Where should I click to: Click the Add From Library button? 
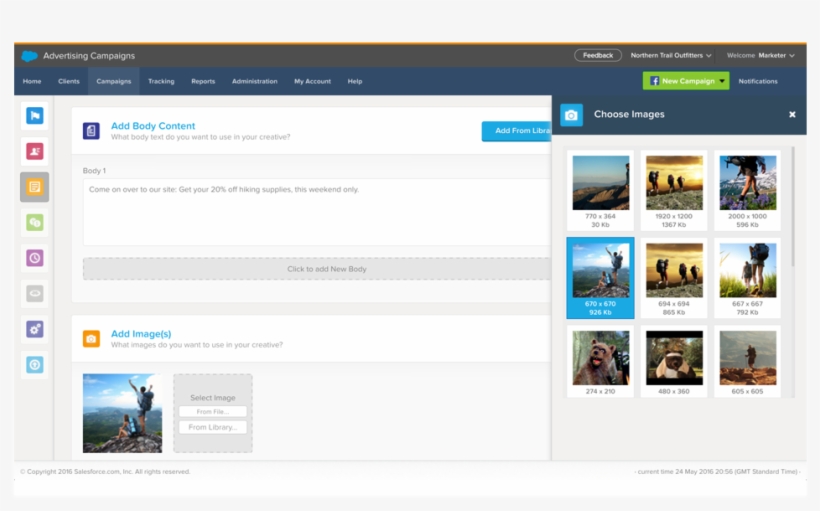click(516, 131)
